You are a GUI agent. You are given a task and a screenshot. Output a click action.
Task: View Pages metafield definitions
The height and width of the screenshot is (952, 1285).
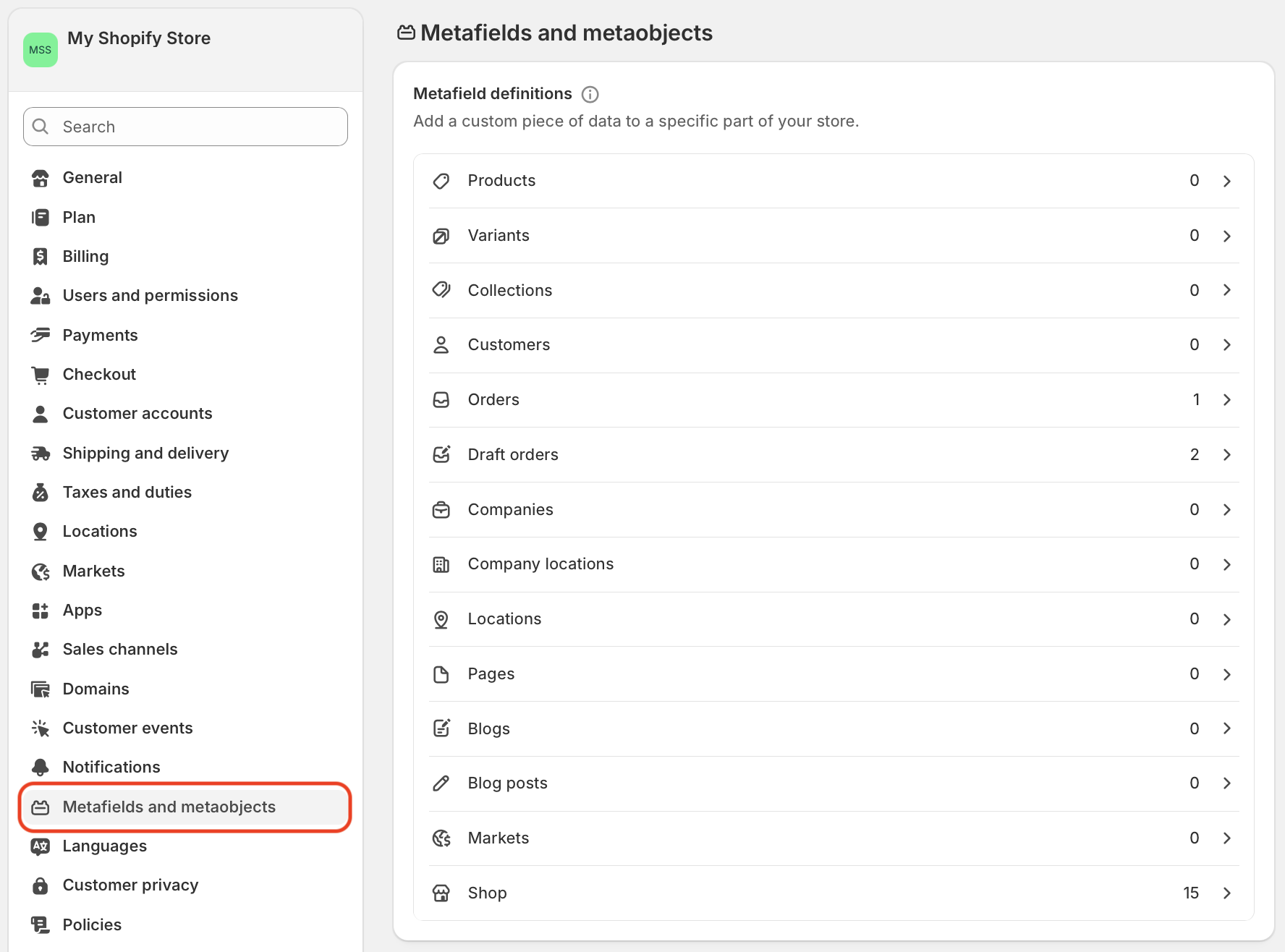[491, 674]
